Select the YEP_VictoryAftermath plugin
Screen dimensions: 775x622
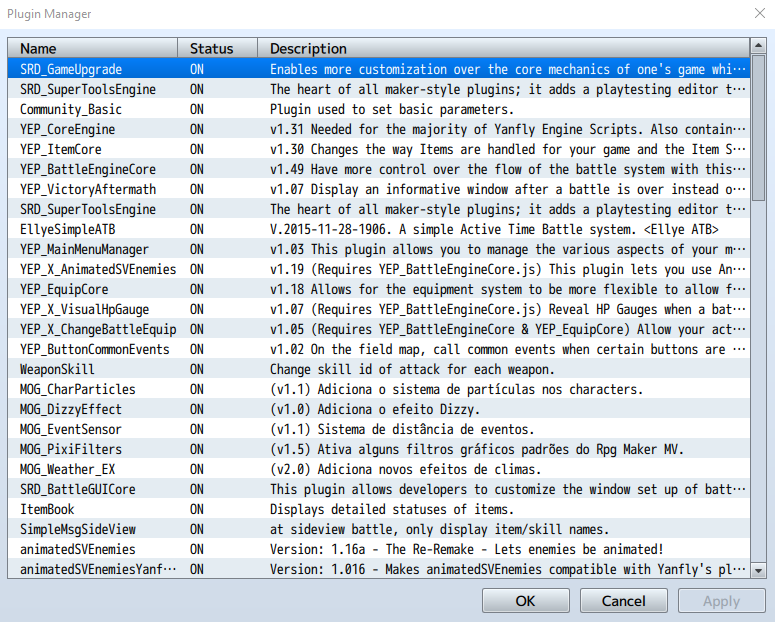coord(379,189)
